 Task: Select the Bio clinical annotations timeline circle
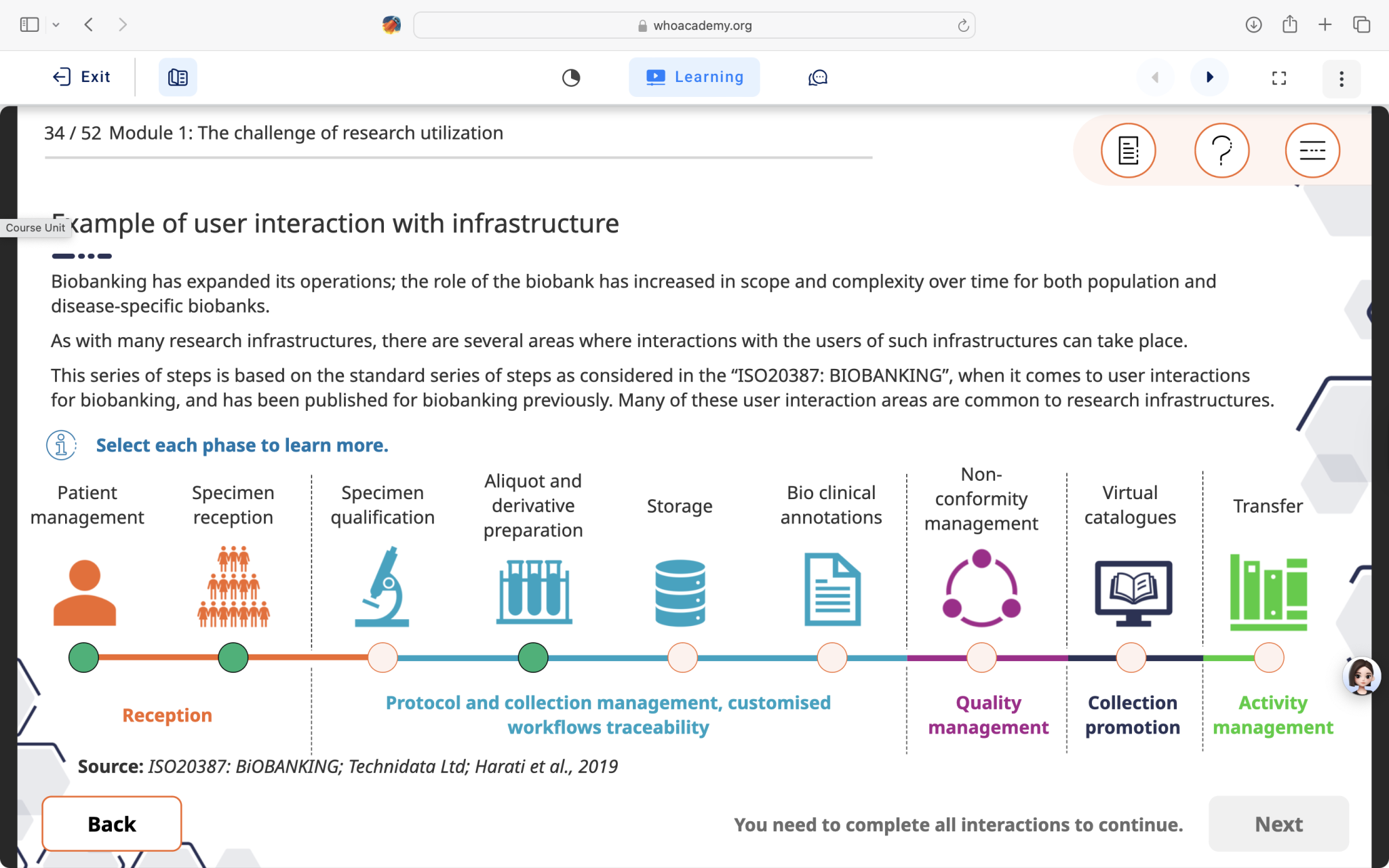point(832,658)
